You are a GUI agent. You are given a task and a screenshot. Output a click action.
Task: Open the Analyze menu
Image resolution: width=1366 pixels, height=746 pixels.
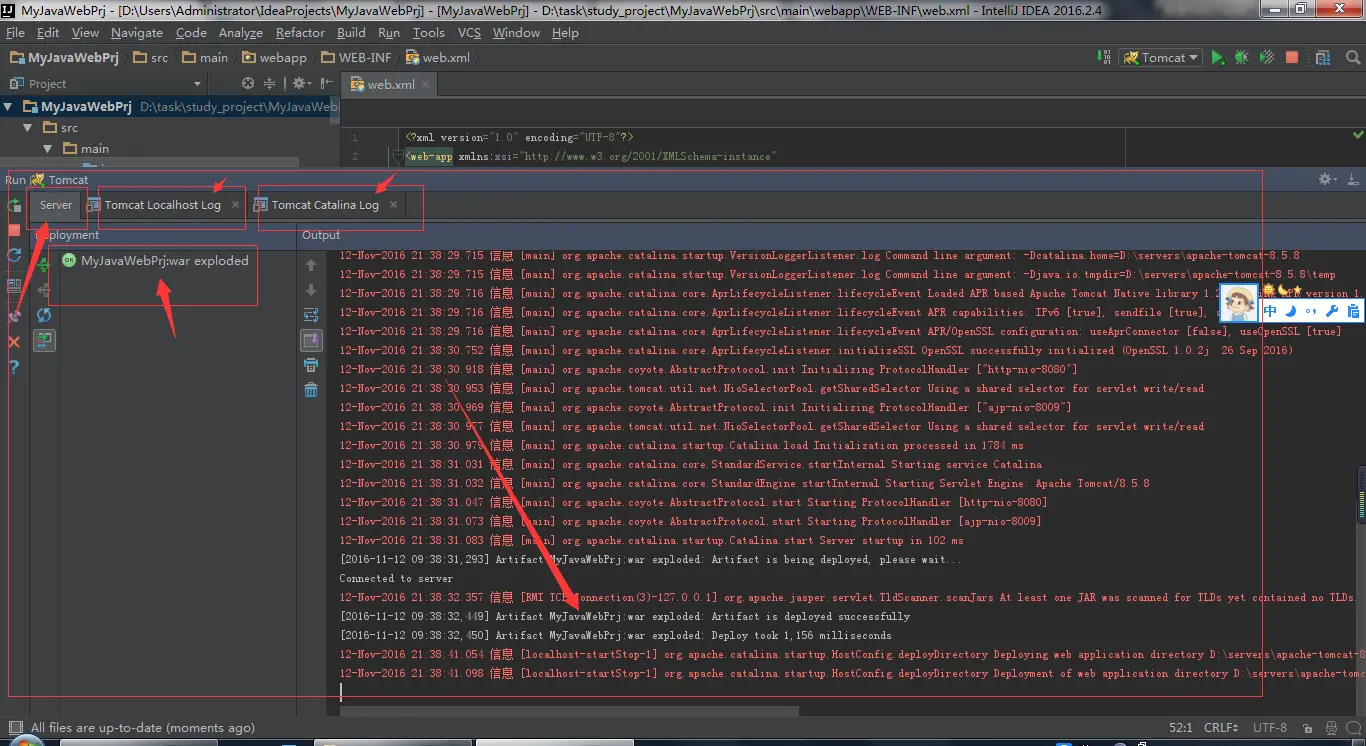241,33
